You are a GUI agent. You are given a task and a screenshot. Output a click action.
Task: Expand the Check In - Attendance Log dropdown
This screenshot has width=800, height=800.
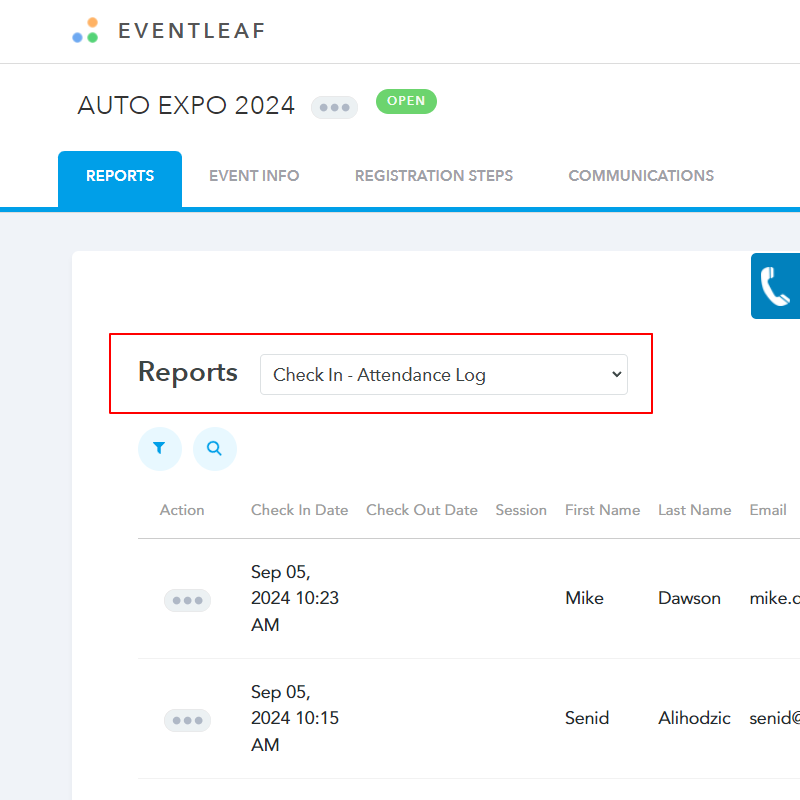[444, 374]
